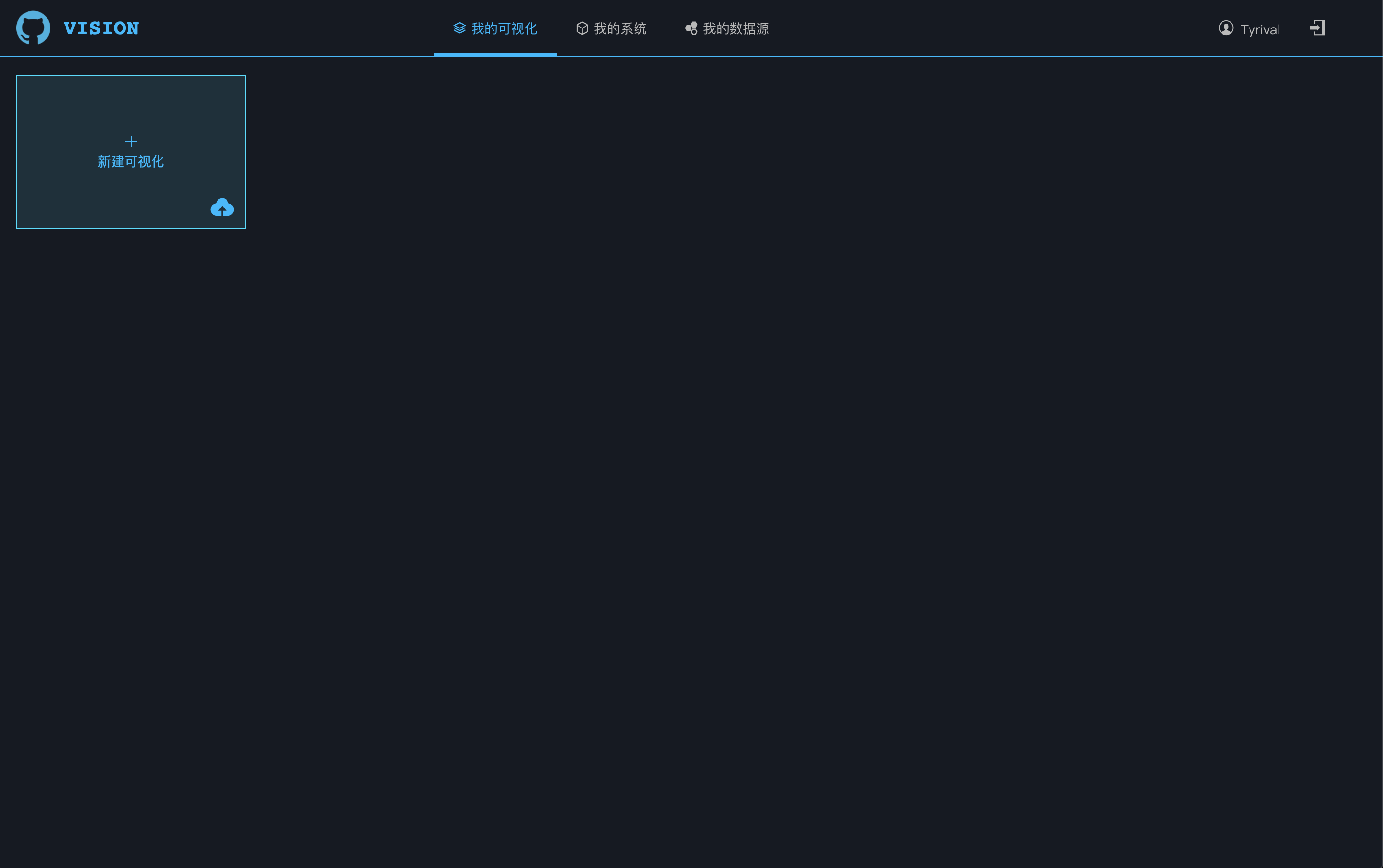Click the layers icon beside 我的可视化
This screenshot has width=1383, height=868.
point(459,28)
